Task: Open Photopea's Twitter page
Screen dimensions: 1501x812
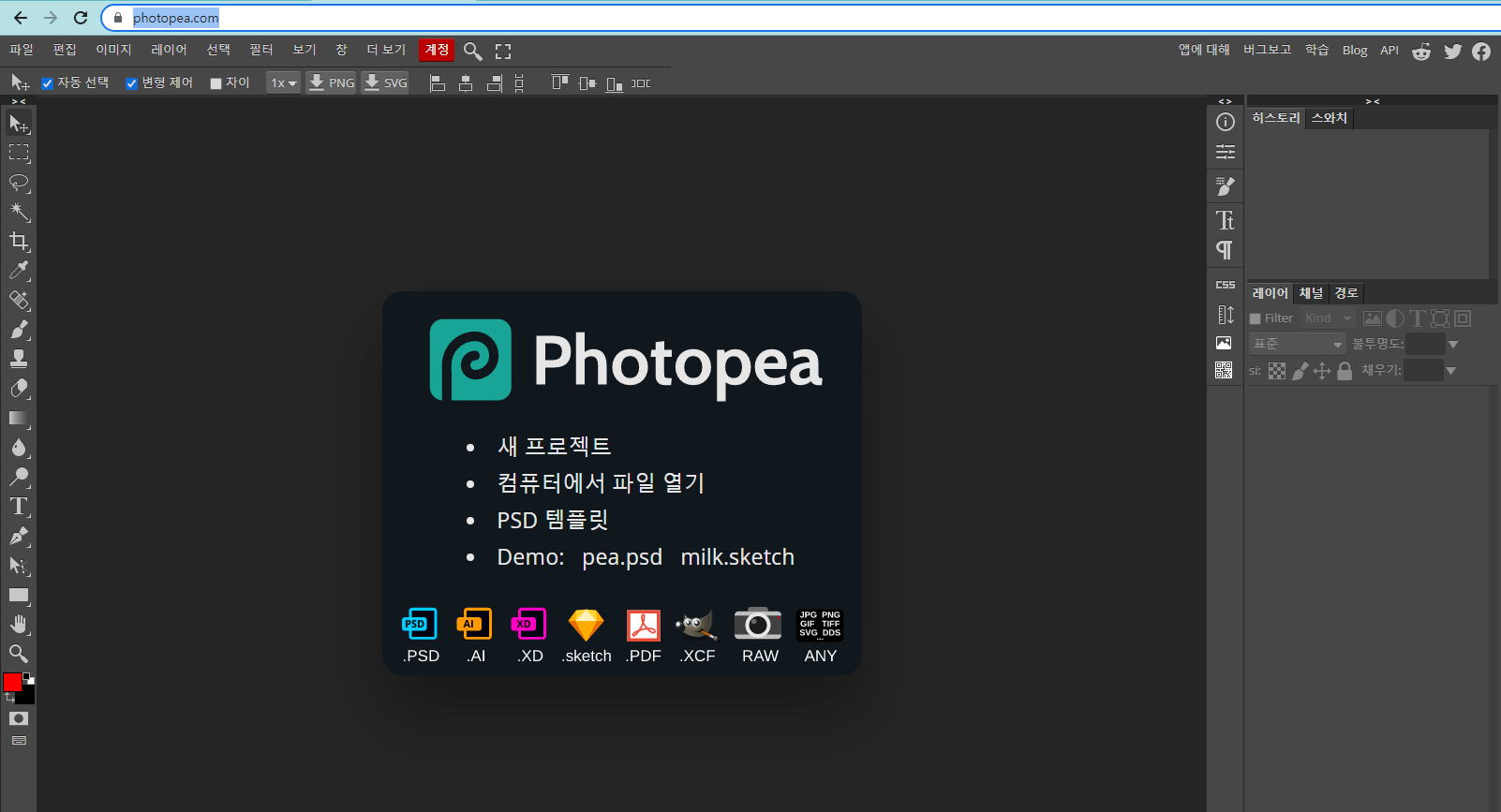Action: coord(1452,51)
